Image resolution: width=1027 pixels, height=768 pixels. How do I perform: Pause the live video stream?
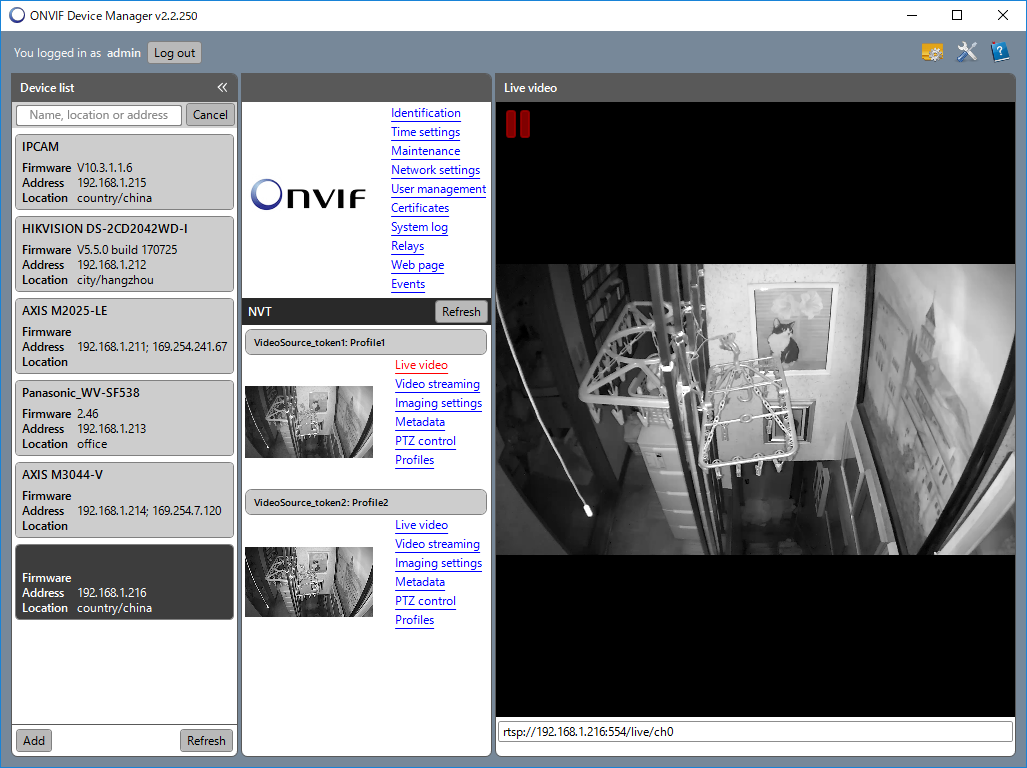point(517,124)
